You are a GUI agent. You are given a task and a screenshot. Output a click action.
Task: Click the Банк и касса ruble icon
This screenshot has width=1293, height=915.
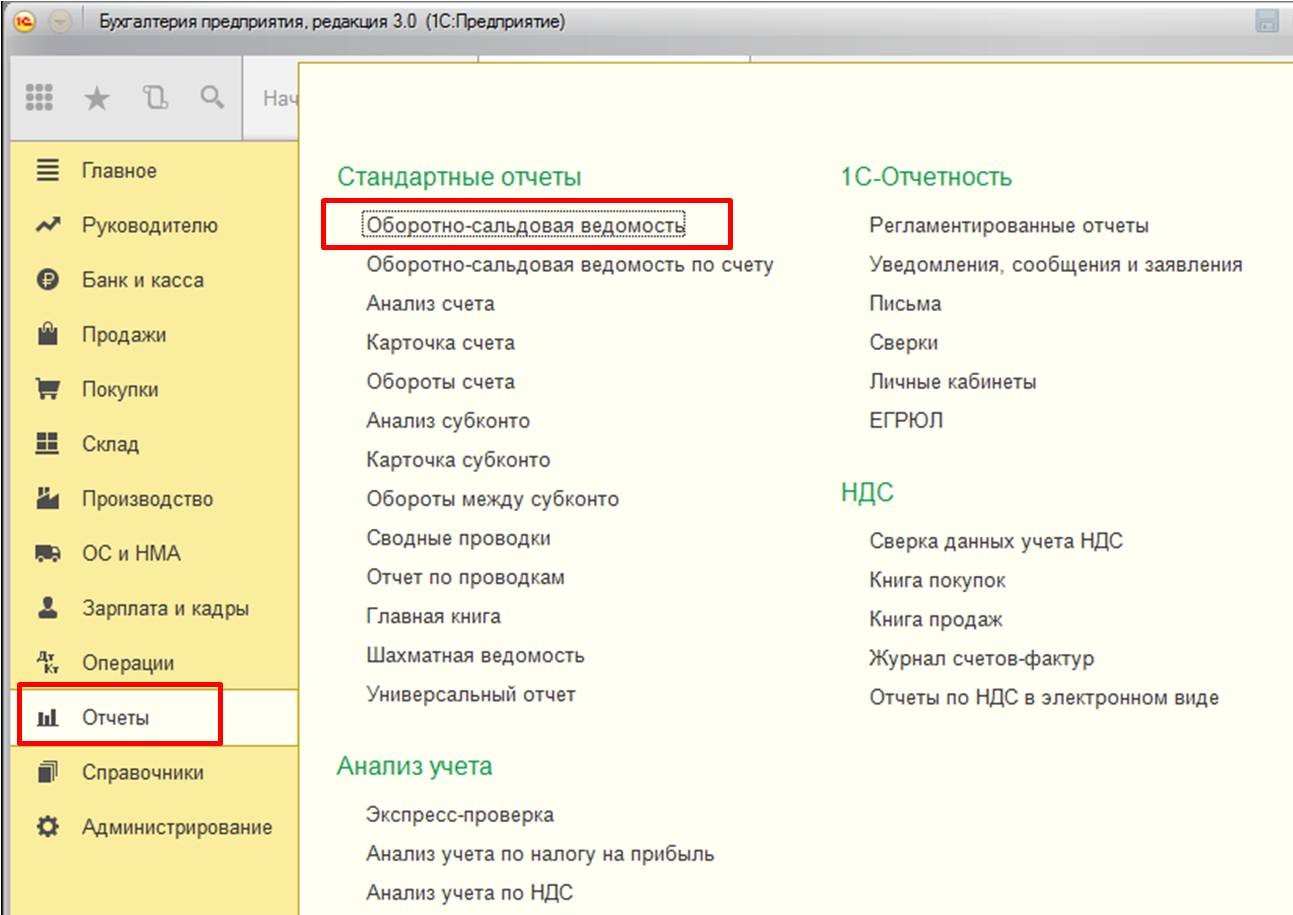pos(48,281)
